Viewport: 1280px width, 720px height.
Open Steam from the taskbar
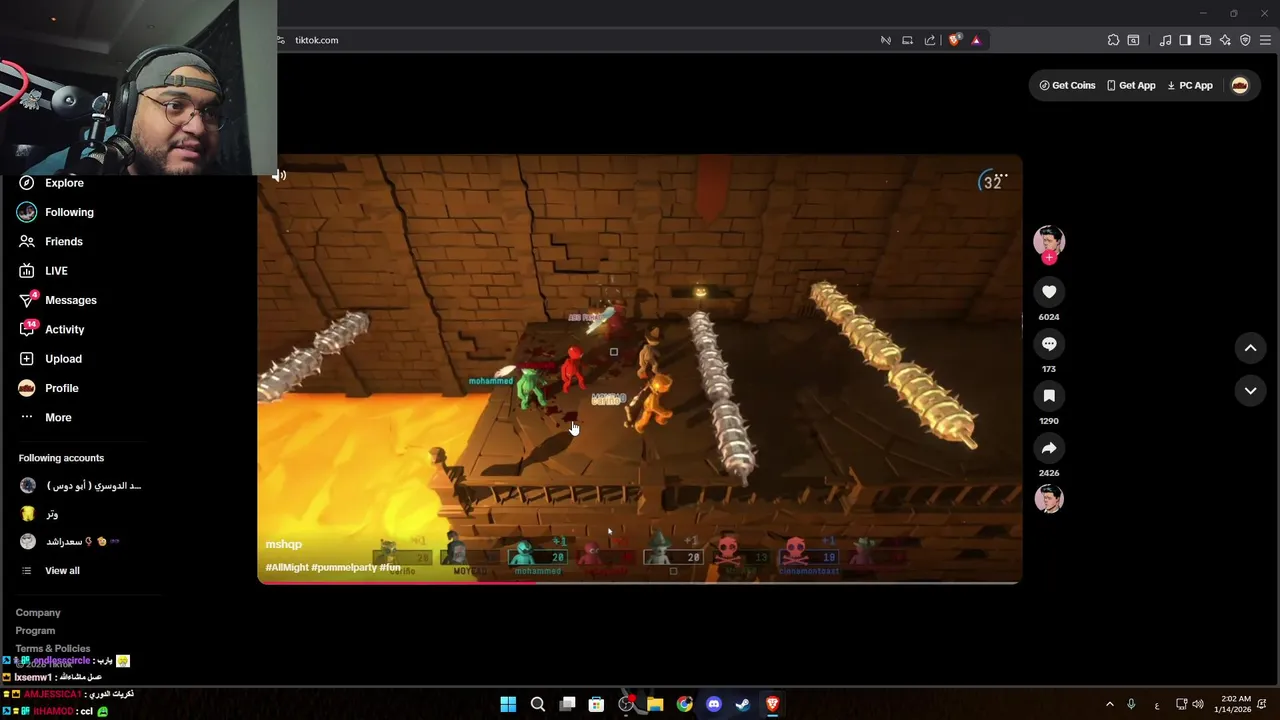742,704
